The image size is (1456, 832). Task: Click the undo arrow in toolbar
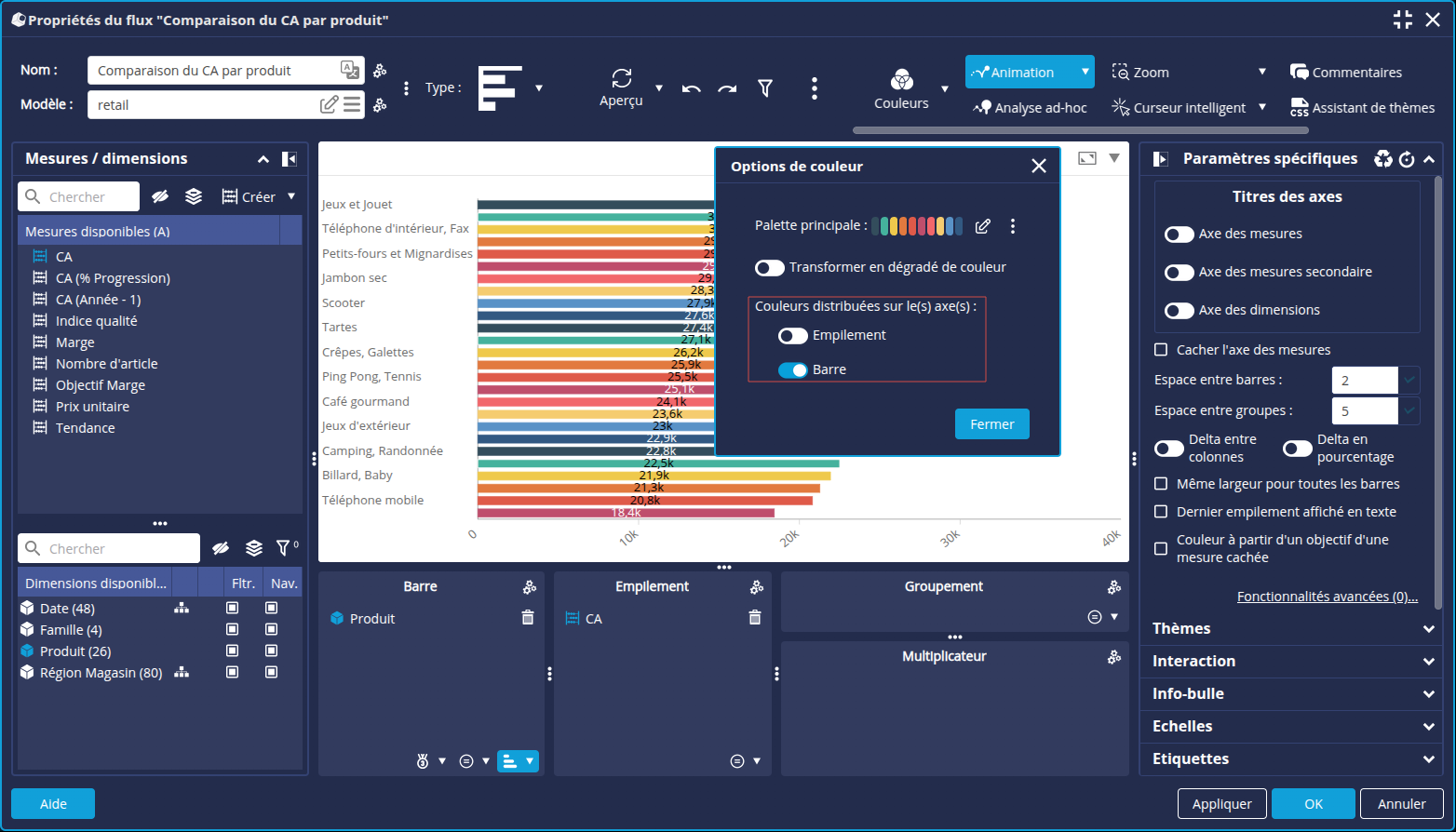(691, 89)
